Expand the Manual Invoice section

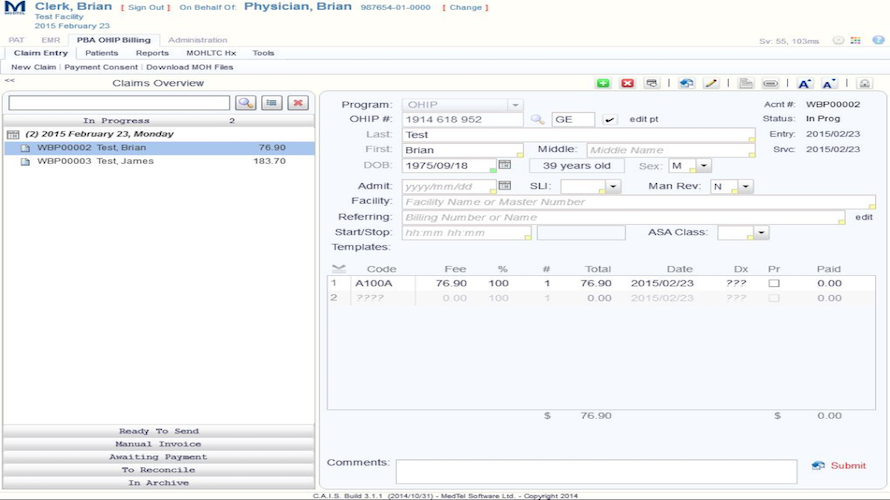[x=158, y=444]
